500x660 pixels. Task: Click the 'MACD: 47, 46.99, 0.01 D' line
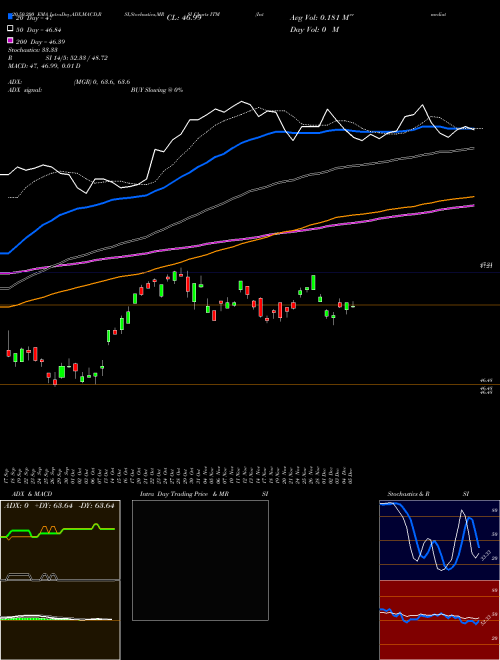coord(44,66)
